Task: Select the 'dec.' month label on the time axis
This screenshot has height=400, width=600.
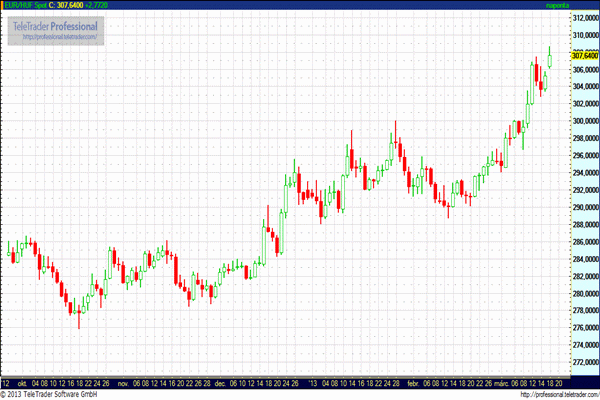Action: coord(218,382)
